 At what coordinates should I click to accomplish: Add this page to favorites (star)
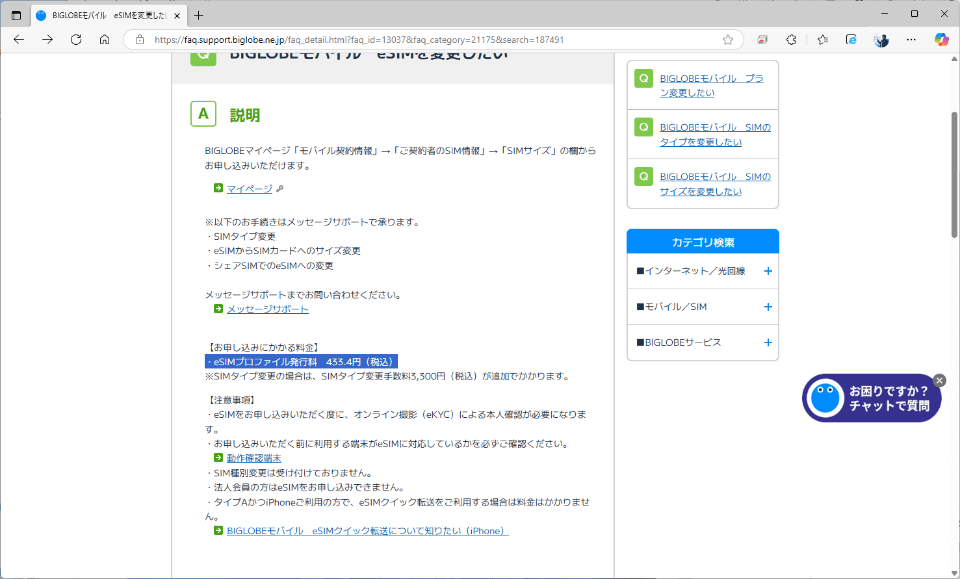[x=727, y=40]
